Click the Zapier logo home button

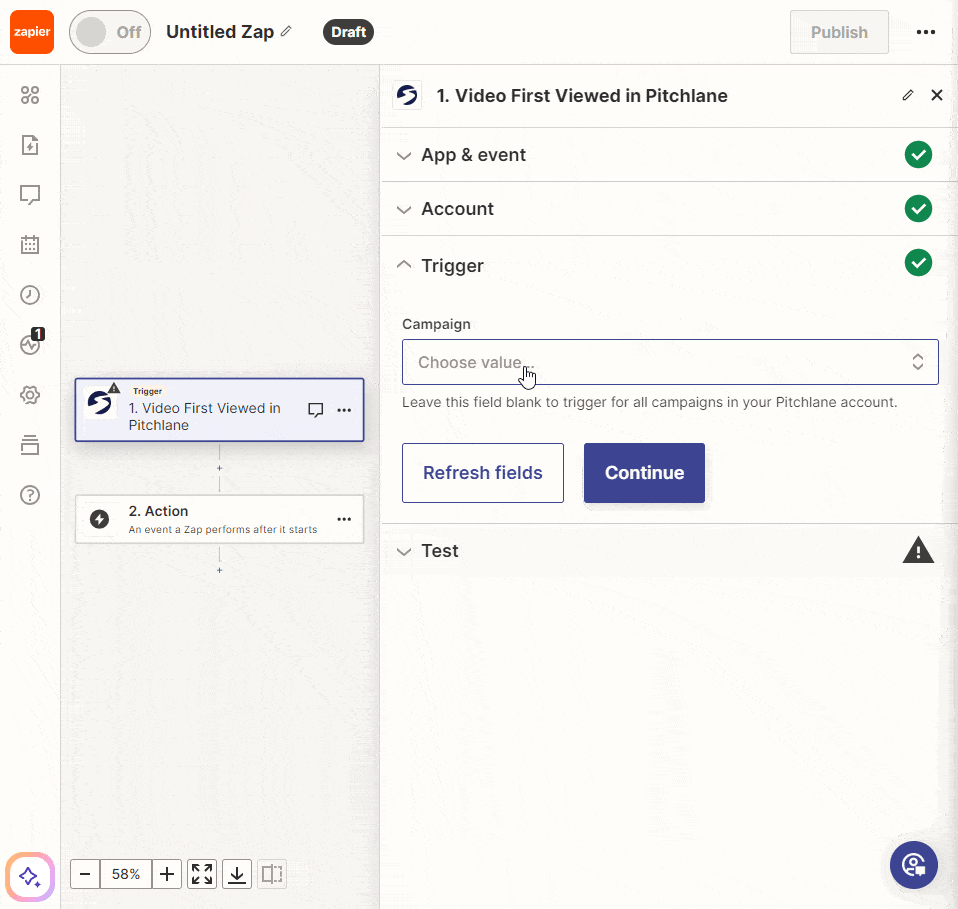click(x=32, y=32)
